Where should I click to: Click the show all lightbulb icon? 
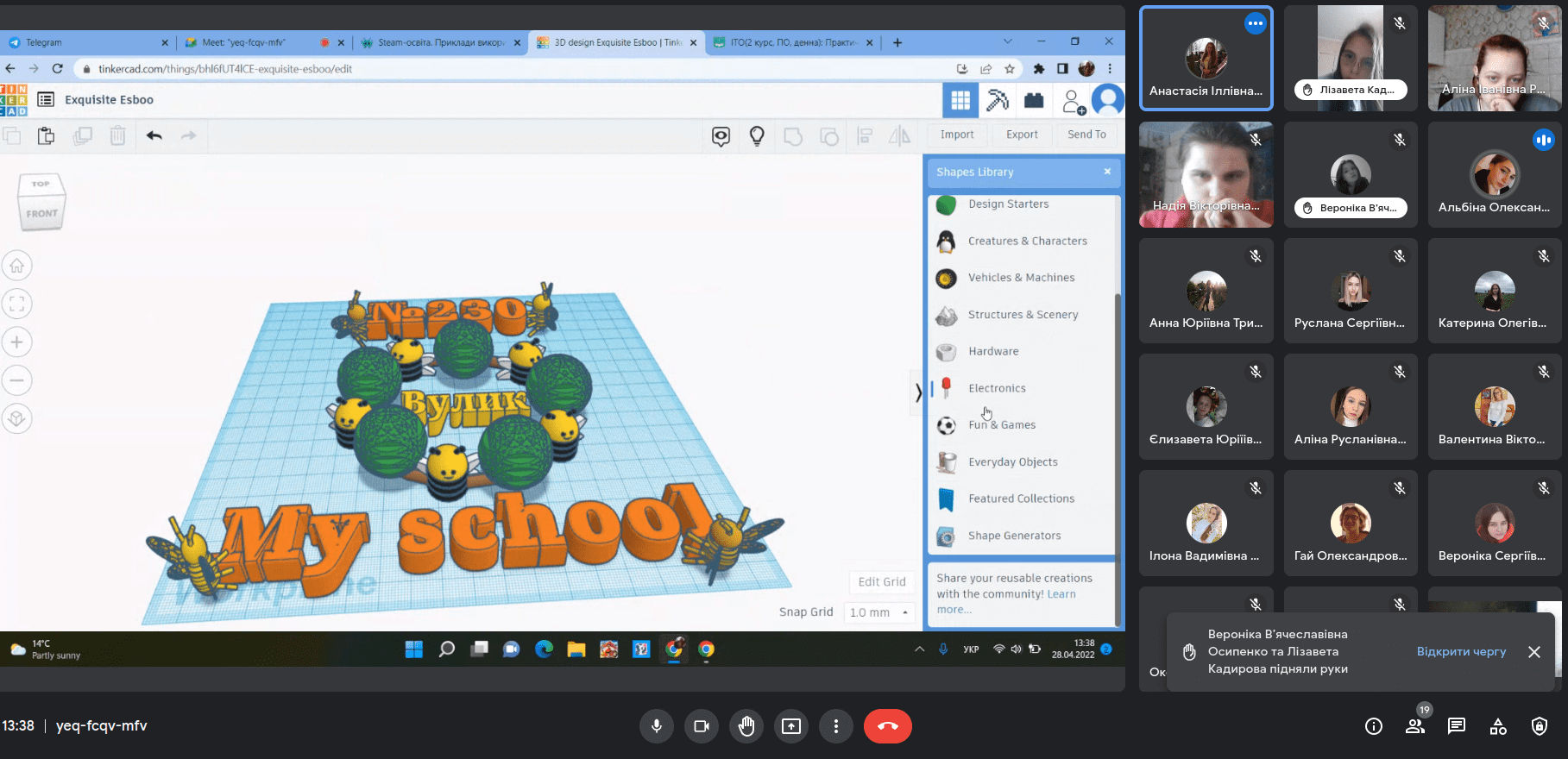[x=757, y=135]
